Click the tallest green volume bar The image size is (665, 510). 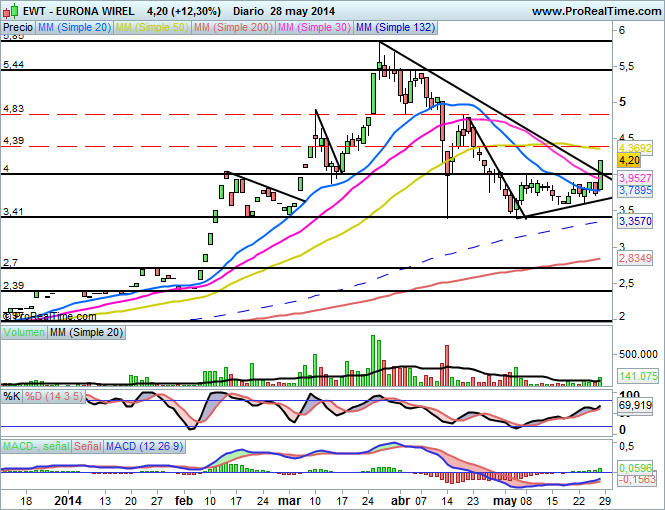coord(373,360)
